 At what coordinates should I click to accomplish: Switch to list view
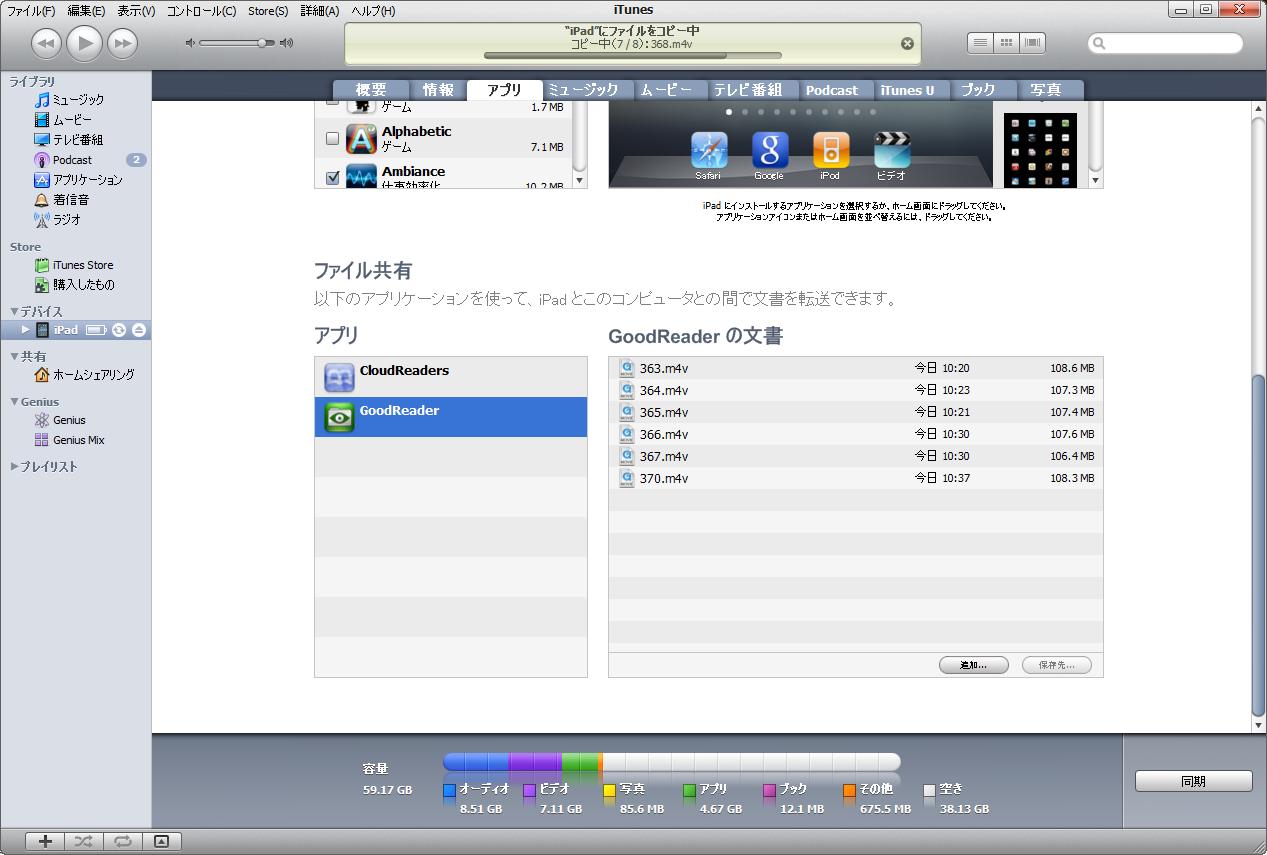[x=980, y=43]
